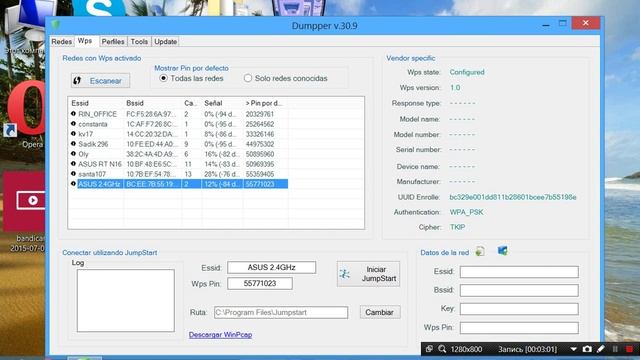Screen dimensions: 640x360
Task: Click the 1280x800 resolution on the recorder bar
Action: point(466,349)
